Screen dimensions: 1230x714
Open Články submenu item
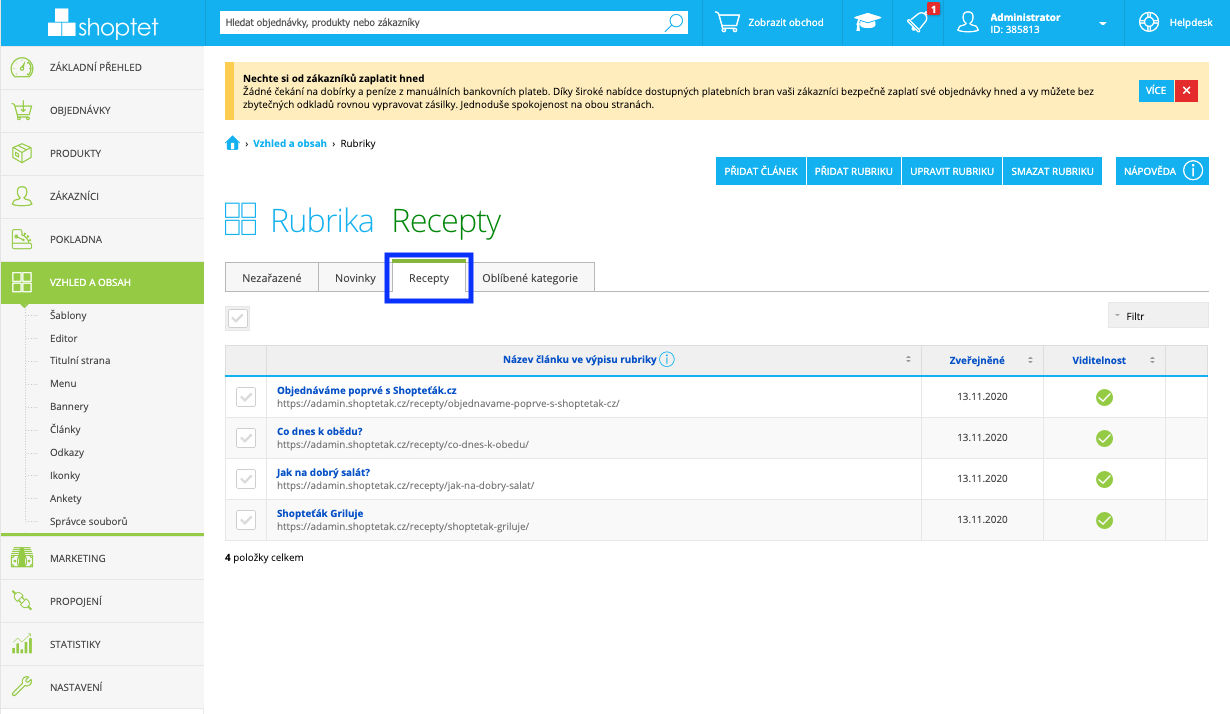66,429
